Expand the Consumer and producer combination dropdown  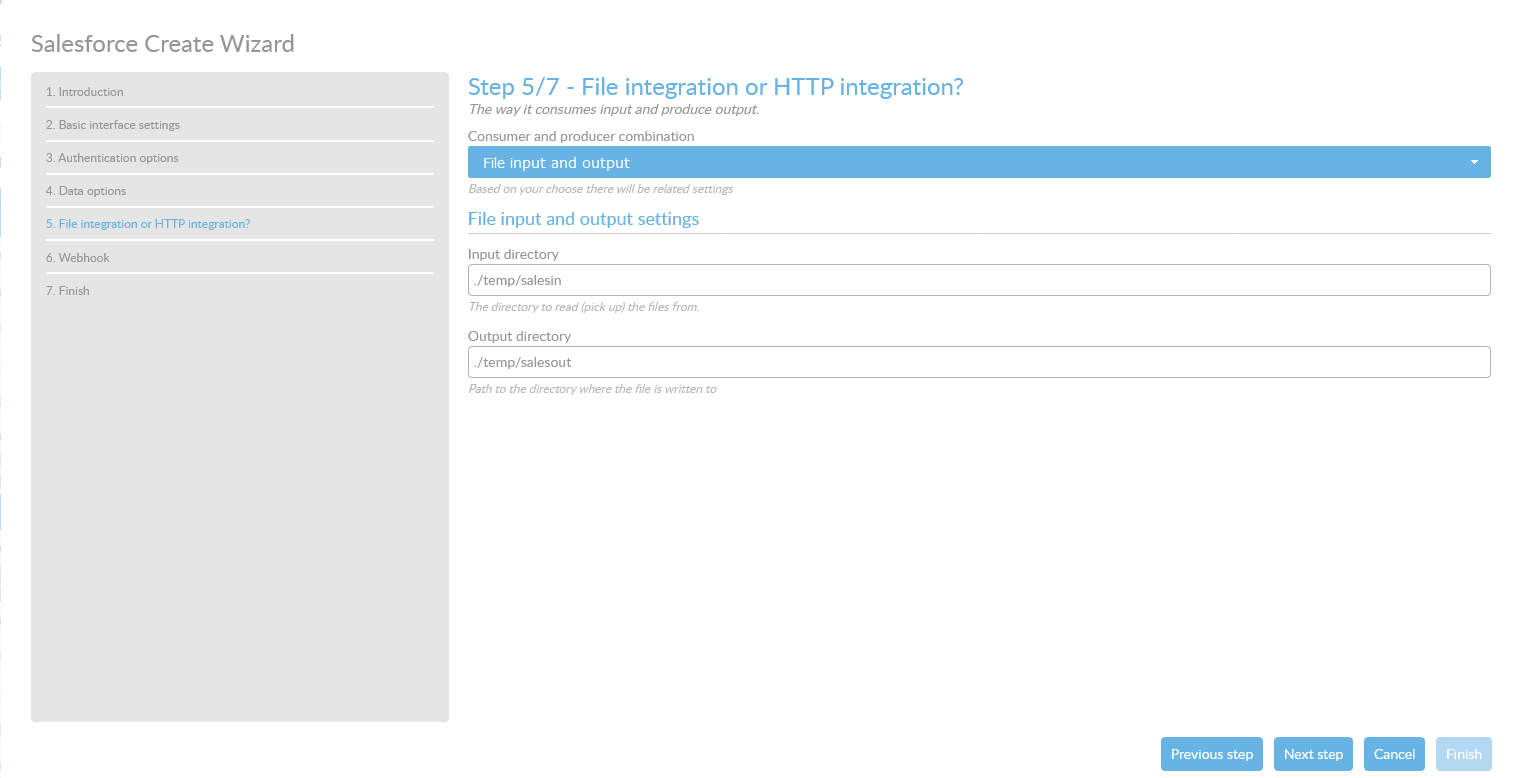[978, 162]
